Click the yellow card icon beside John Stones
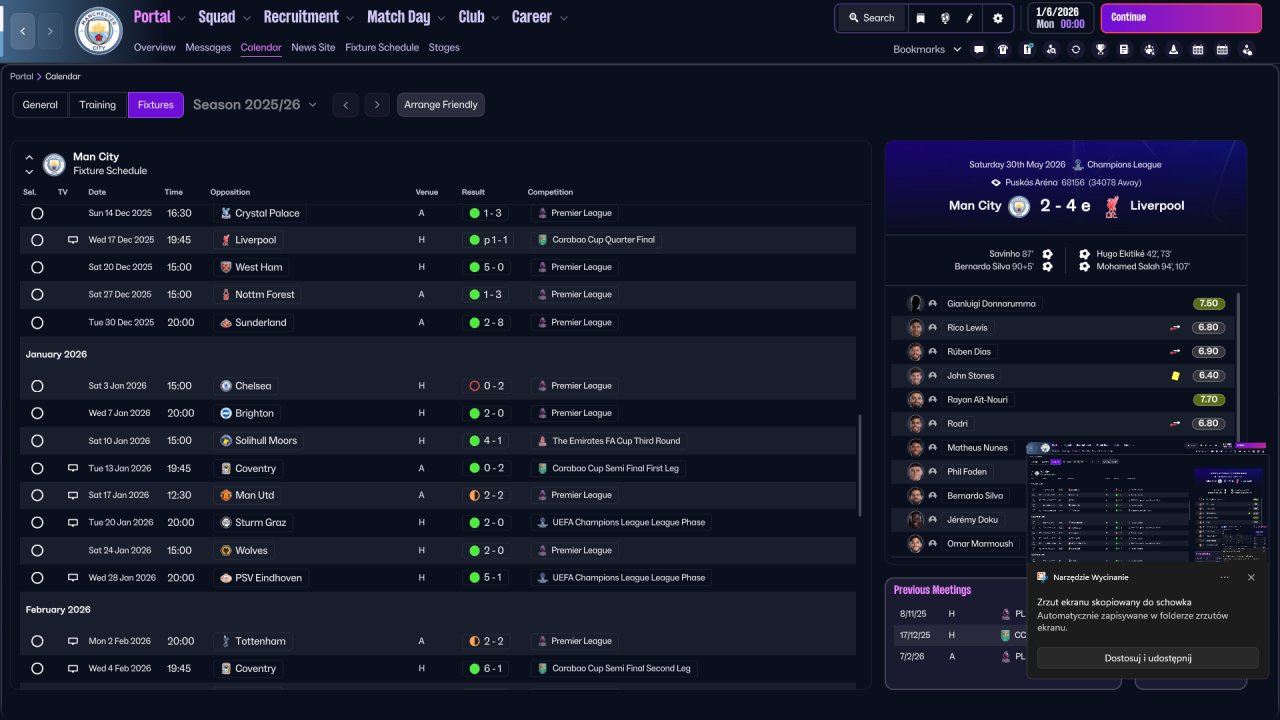The width and height of the screenshot is (1280, 720). (x=1176, y=376)
